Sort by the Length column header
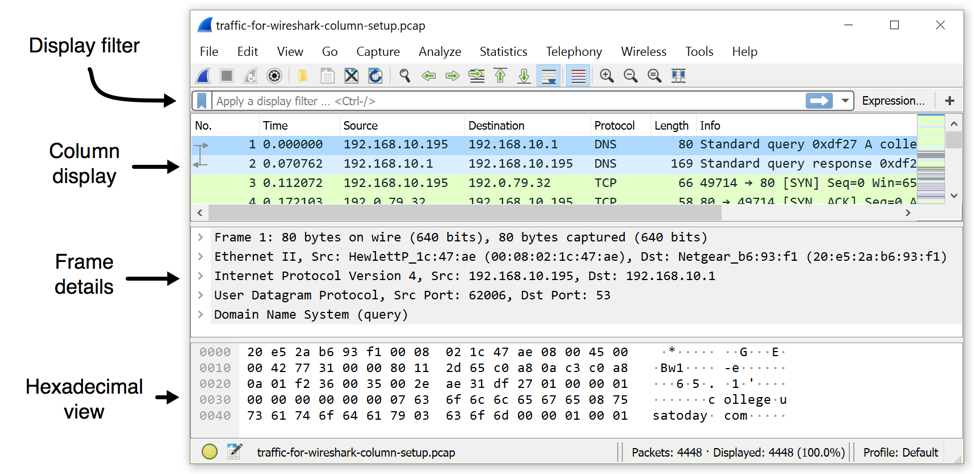Image resolution: width=974 pixels, height=474 pixels. pos(673,125)
